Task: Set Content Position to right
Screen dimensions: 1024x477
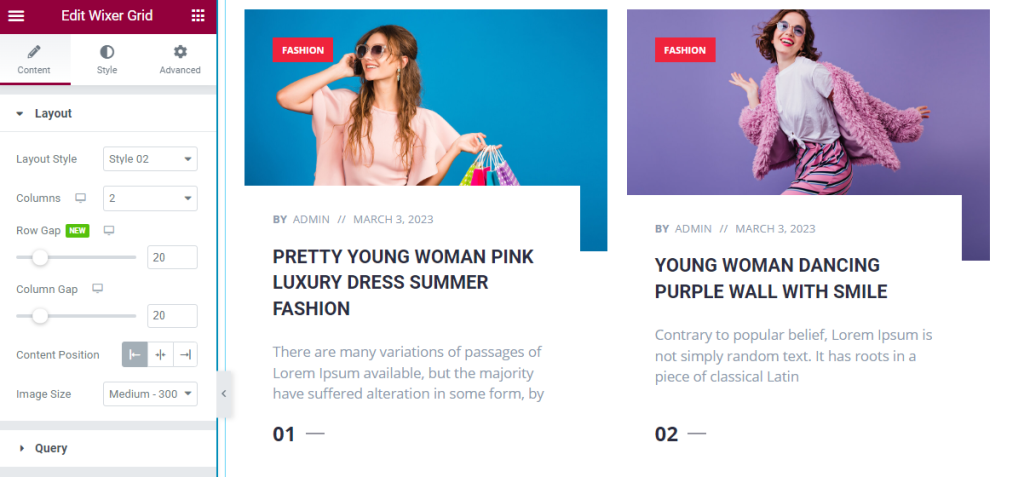Action: (185, 355)
